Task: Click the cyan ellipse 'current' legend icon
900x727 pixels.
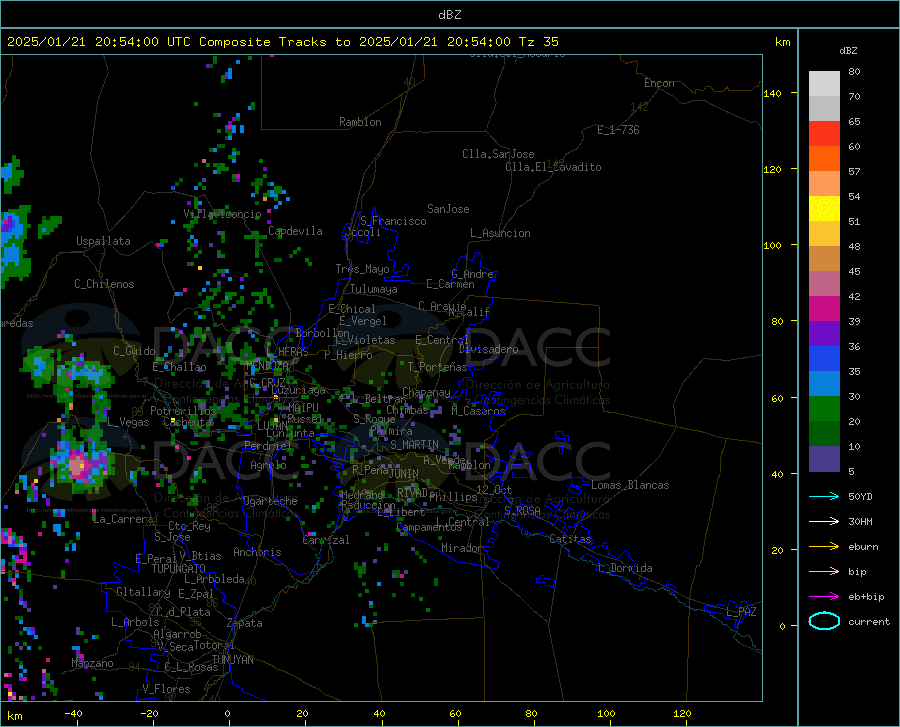Action: coord(824,621)
